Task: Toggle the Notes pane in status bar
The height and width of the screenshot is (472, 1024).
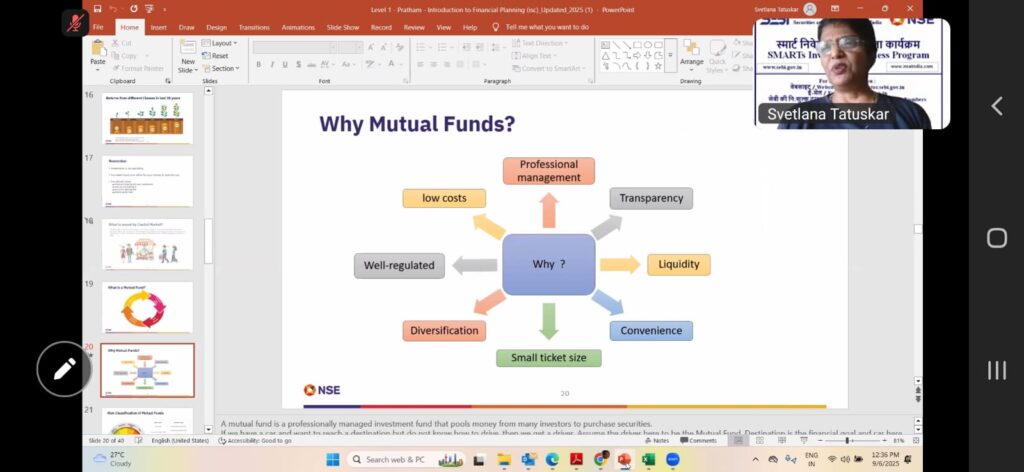Action: pyautogui.click(x=657, y=440)
